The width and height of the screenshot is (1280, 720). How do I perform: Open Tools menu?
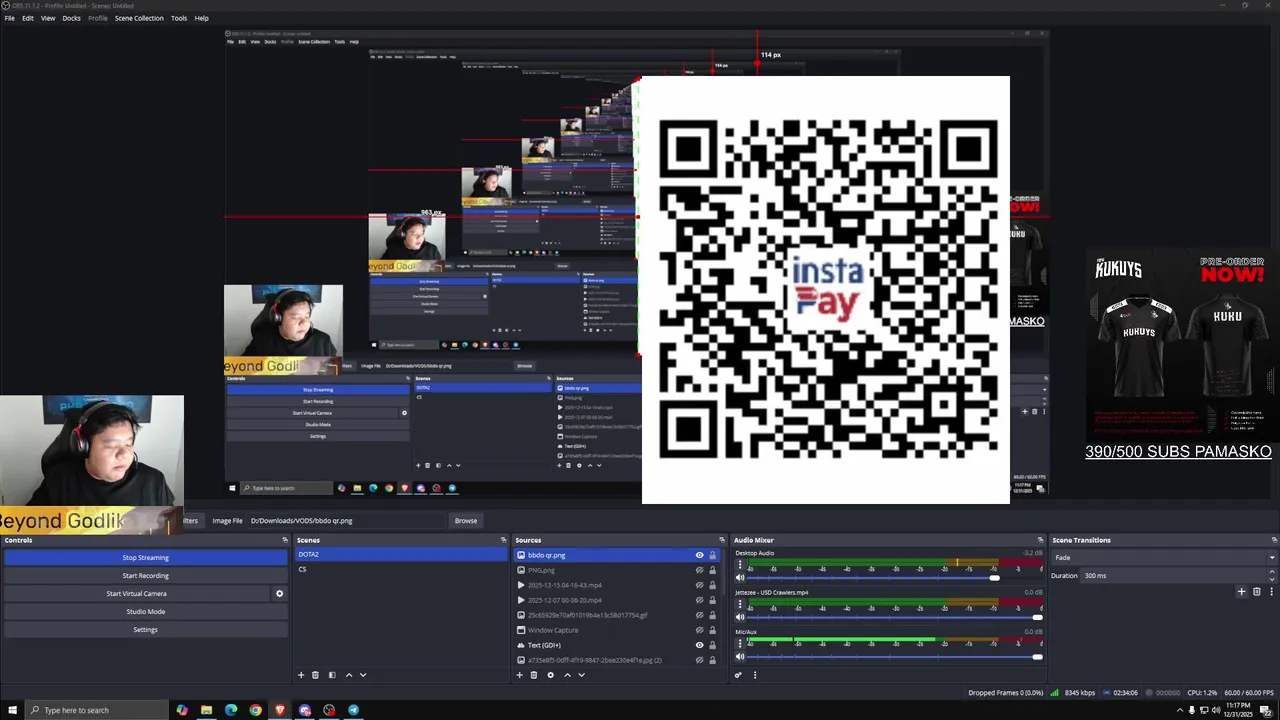click(x=179, y=18)
